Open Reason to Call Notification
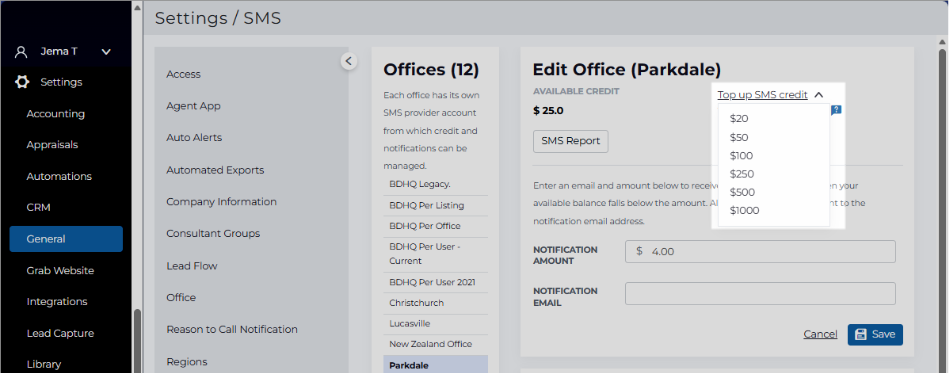This screenshot has width=949, height=373. point(232,329)
